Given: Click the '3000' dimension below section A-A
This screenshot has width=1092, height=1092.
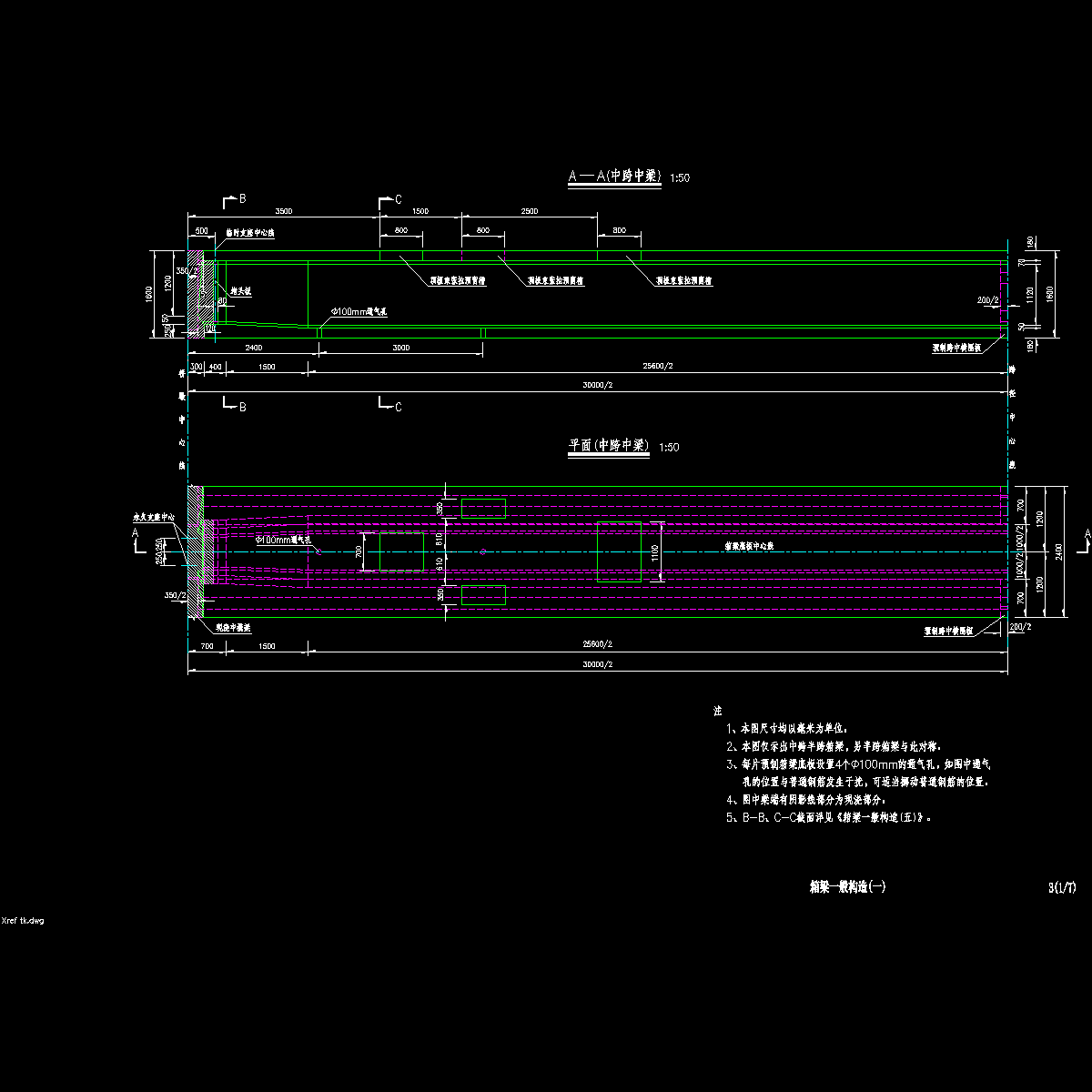Looking at the screenshot, I should click(400, 348).
